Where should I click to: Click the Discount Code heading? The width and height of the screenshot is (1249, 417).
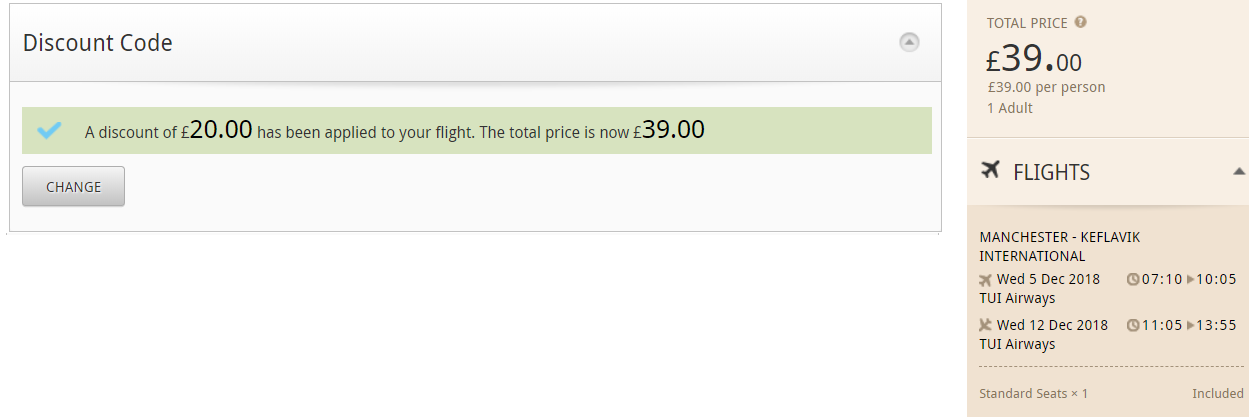click(98, 43)
